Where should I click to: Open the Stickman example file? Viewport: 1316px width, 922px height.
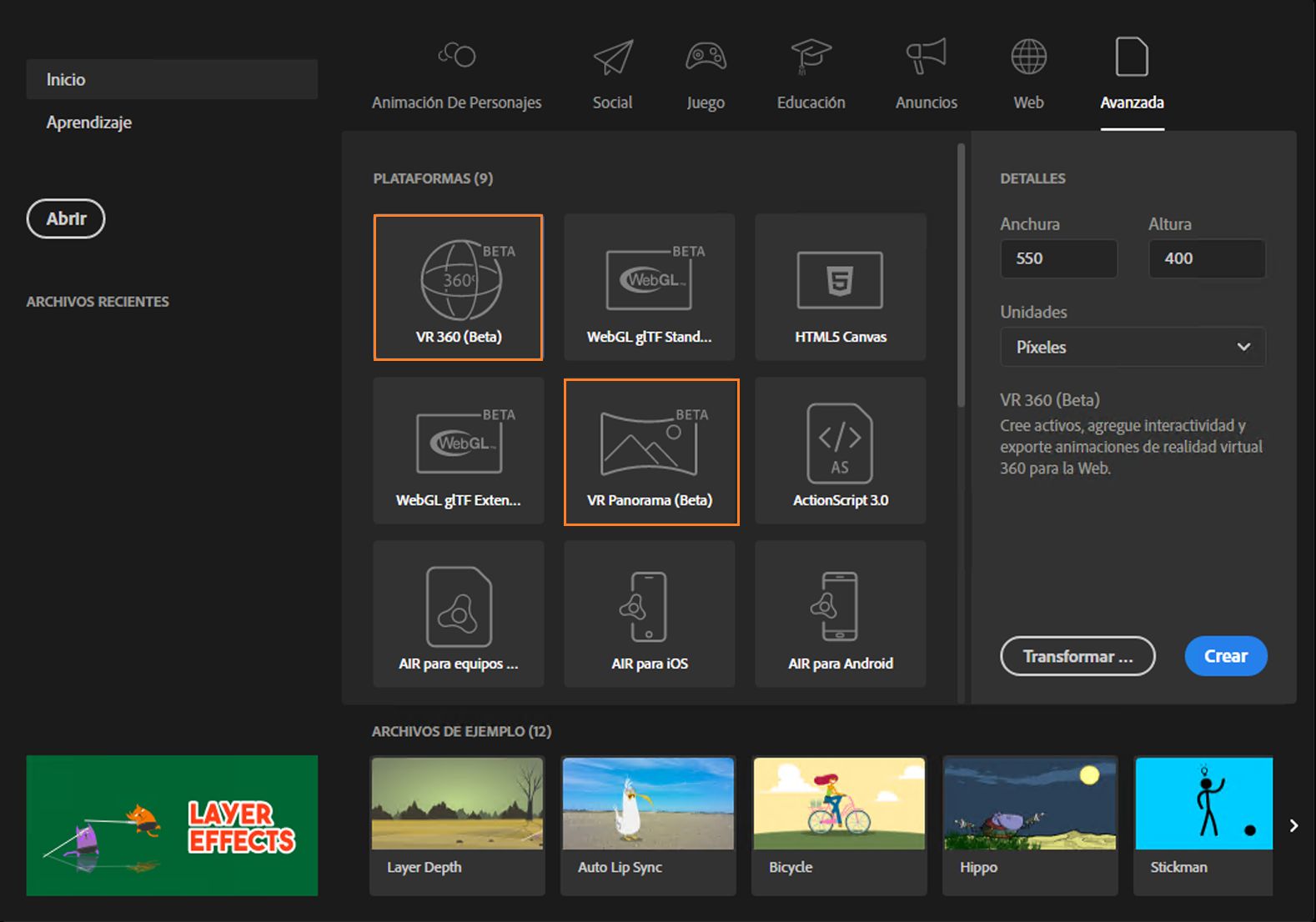click(1203, 825)
